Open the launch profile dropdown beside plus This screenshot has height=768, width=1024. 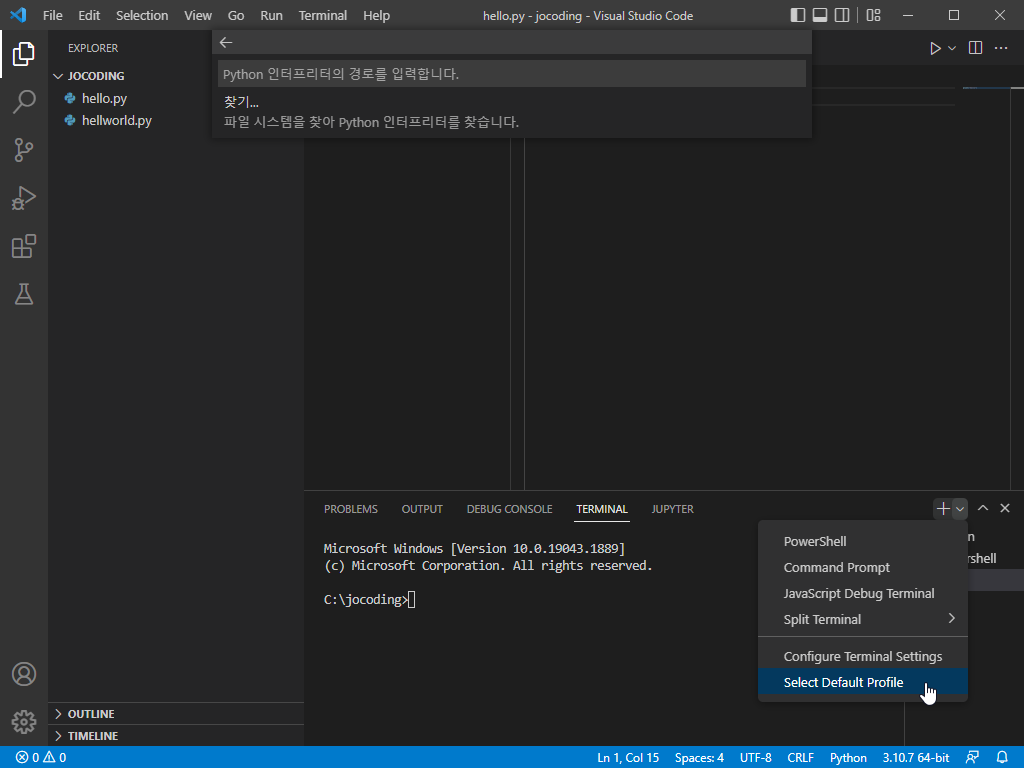point(959,509)
